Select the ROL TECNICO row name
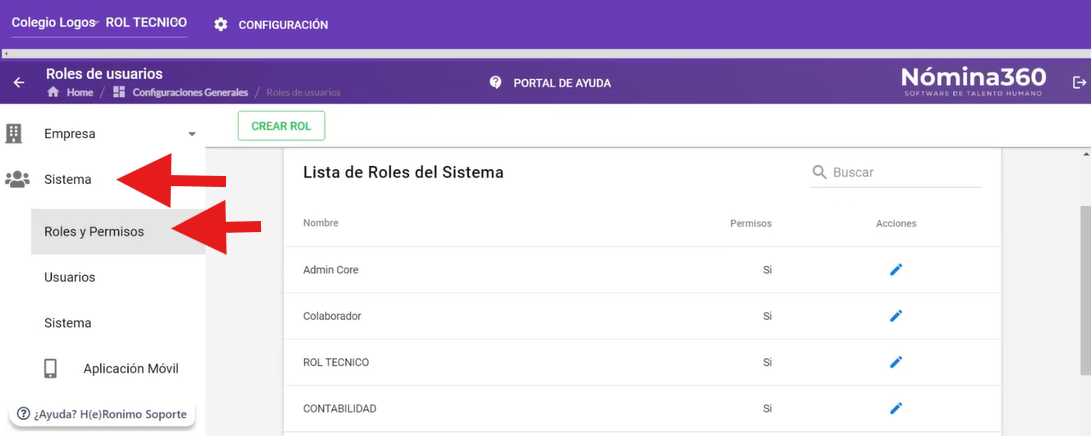 (336, 362)
